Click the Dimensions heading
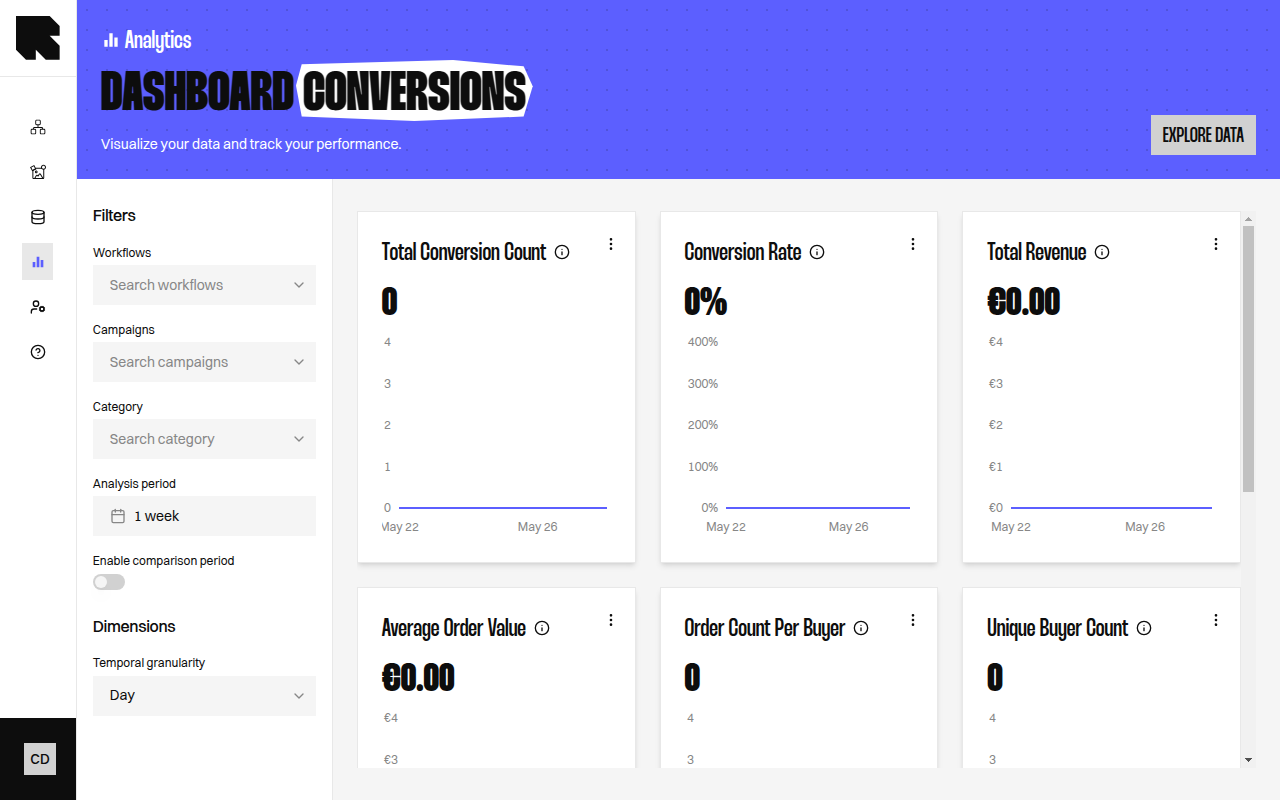 click(134, 626)
